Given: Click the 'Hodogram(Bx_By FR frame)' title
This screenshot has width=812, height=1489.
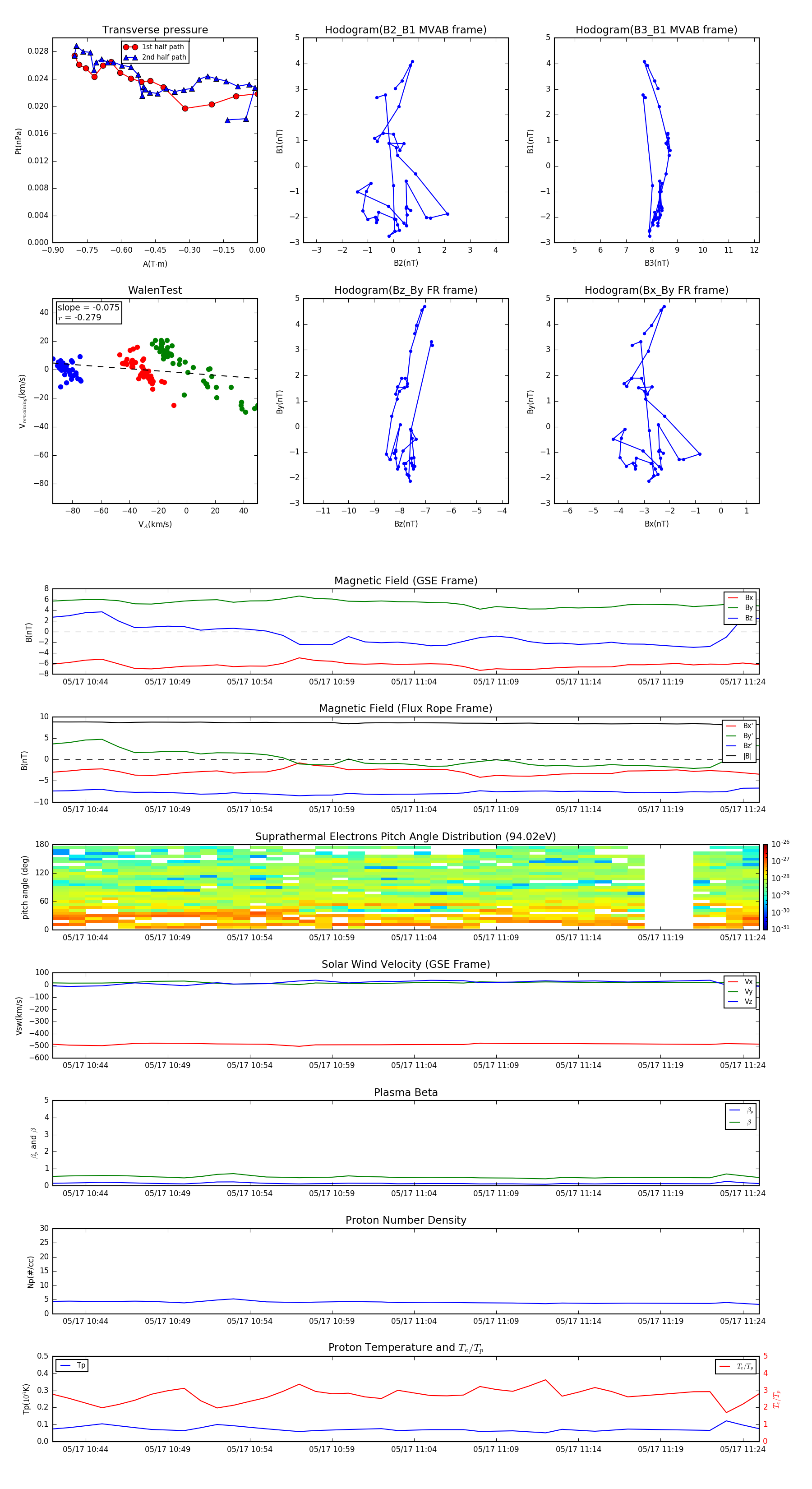Looking at the screenshot, I should [656, 290].
